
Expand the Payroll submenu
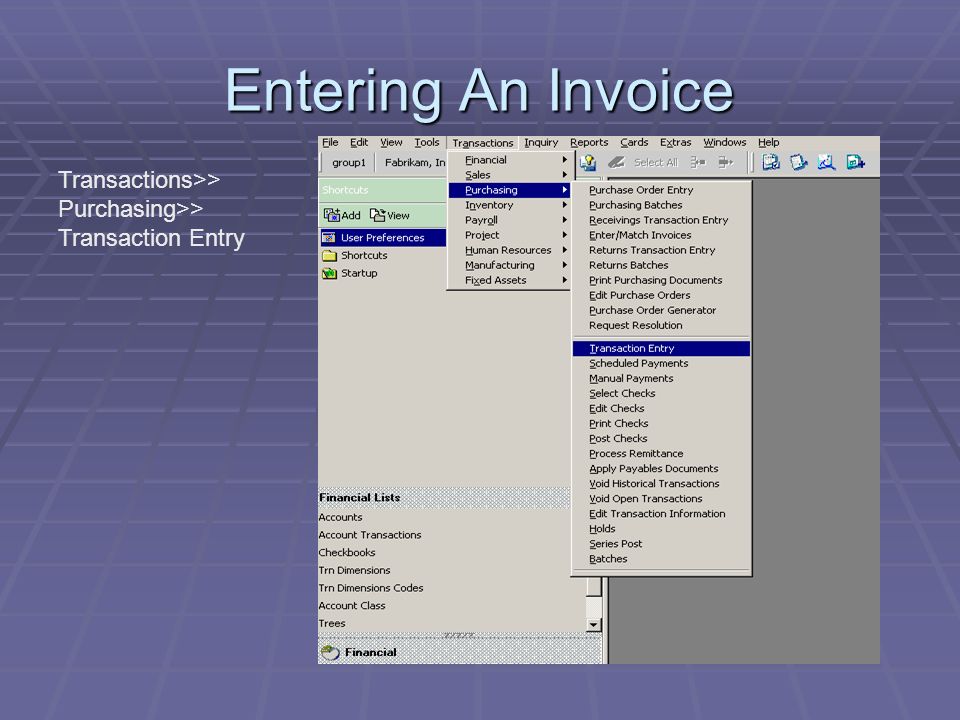pyautogui.click(x=509, y=220)
